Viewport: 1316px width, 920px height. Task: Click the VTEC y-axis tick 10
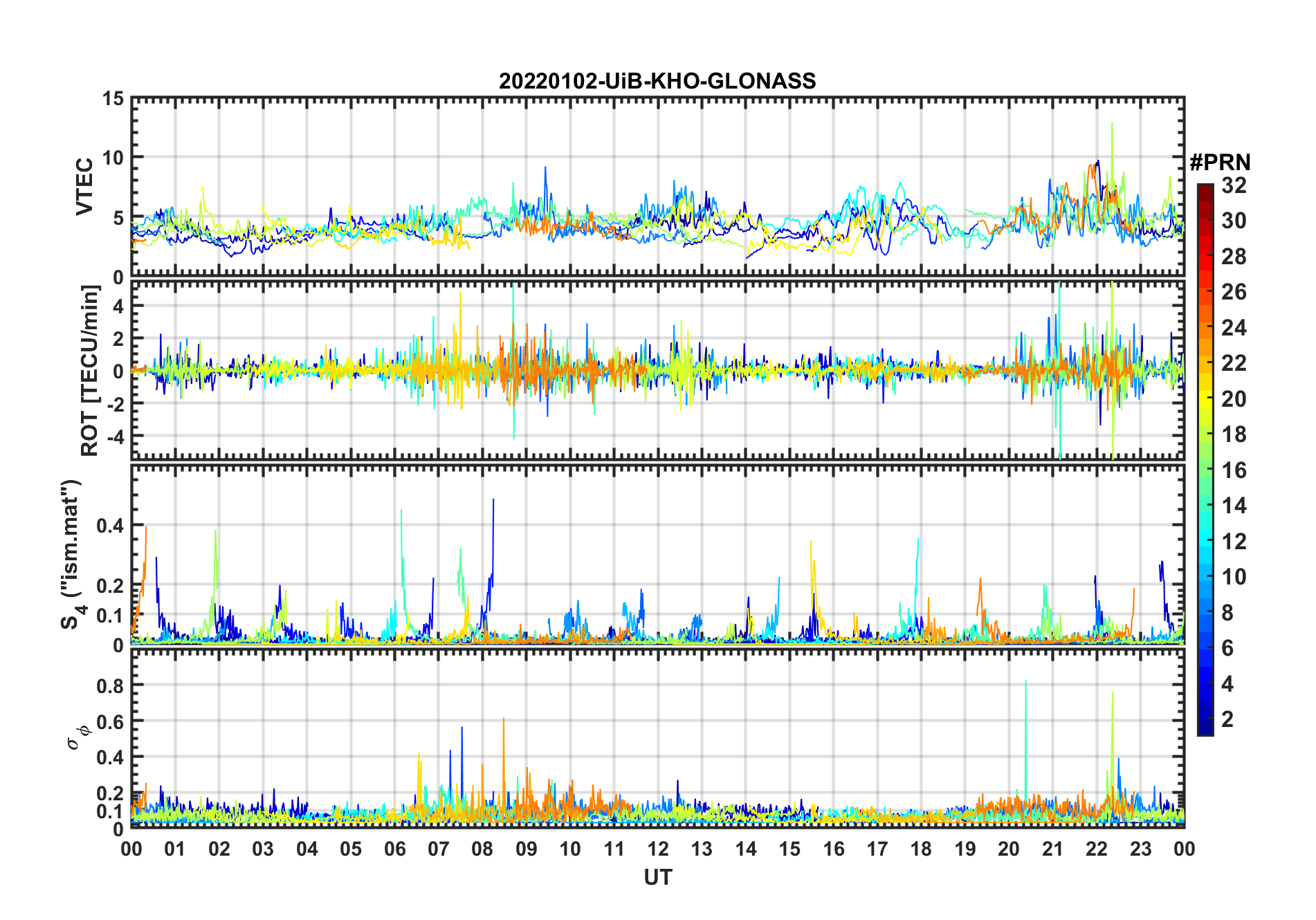(113, 158)
